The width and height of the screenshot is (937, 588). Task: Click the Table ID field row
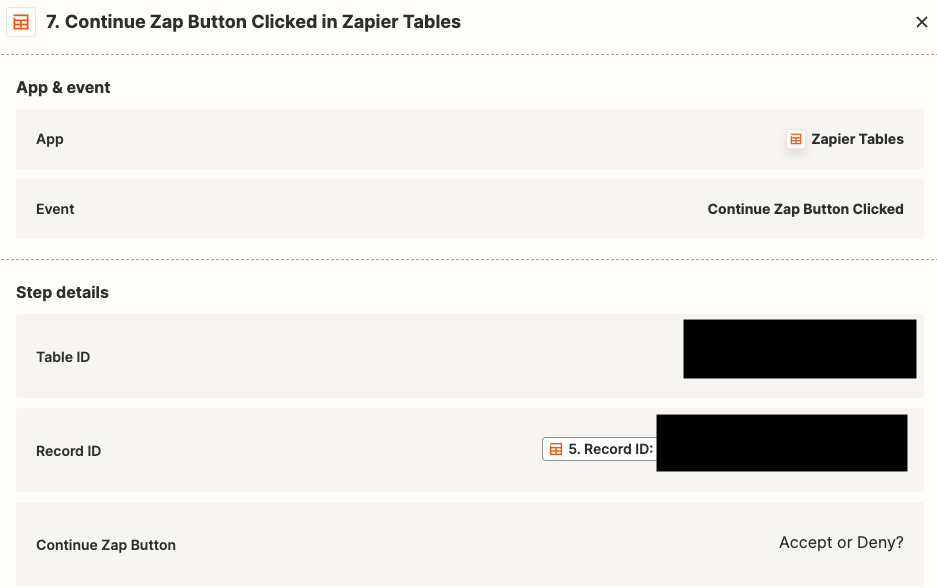click(470, 356)
